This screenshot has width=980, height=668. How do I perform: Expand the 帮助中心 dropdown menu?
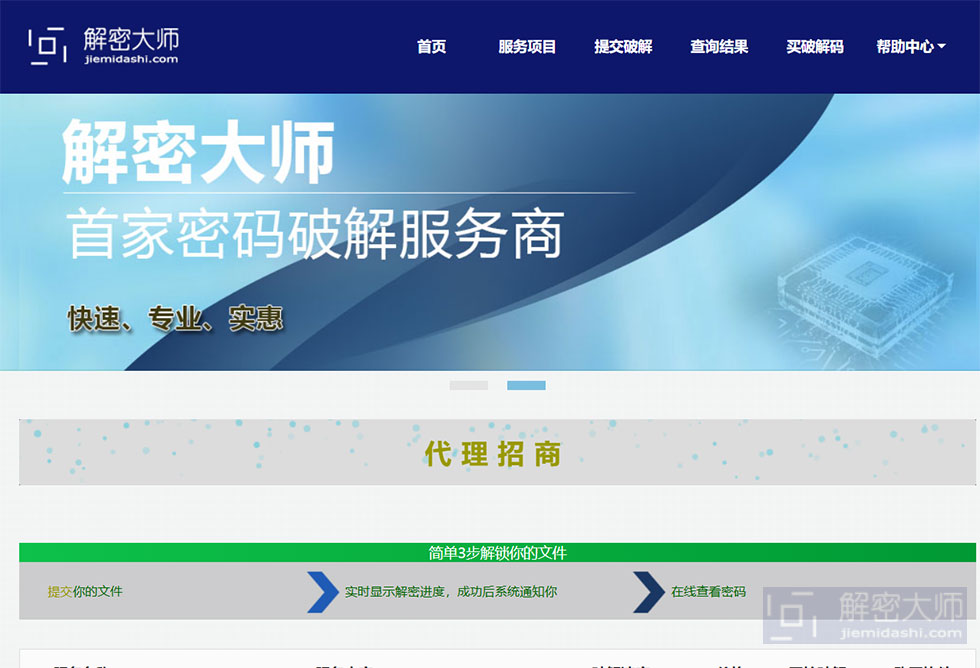pos(911,47)
